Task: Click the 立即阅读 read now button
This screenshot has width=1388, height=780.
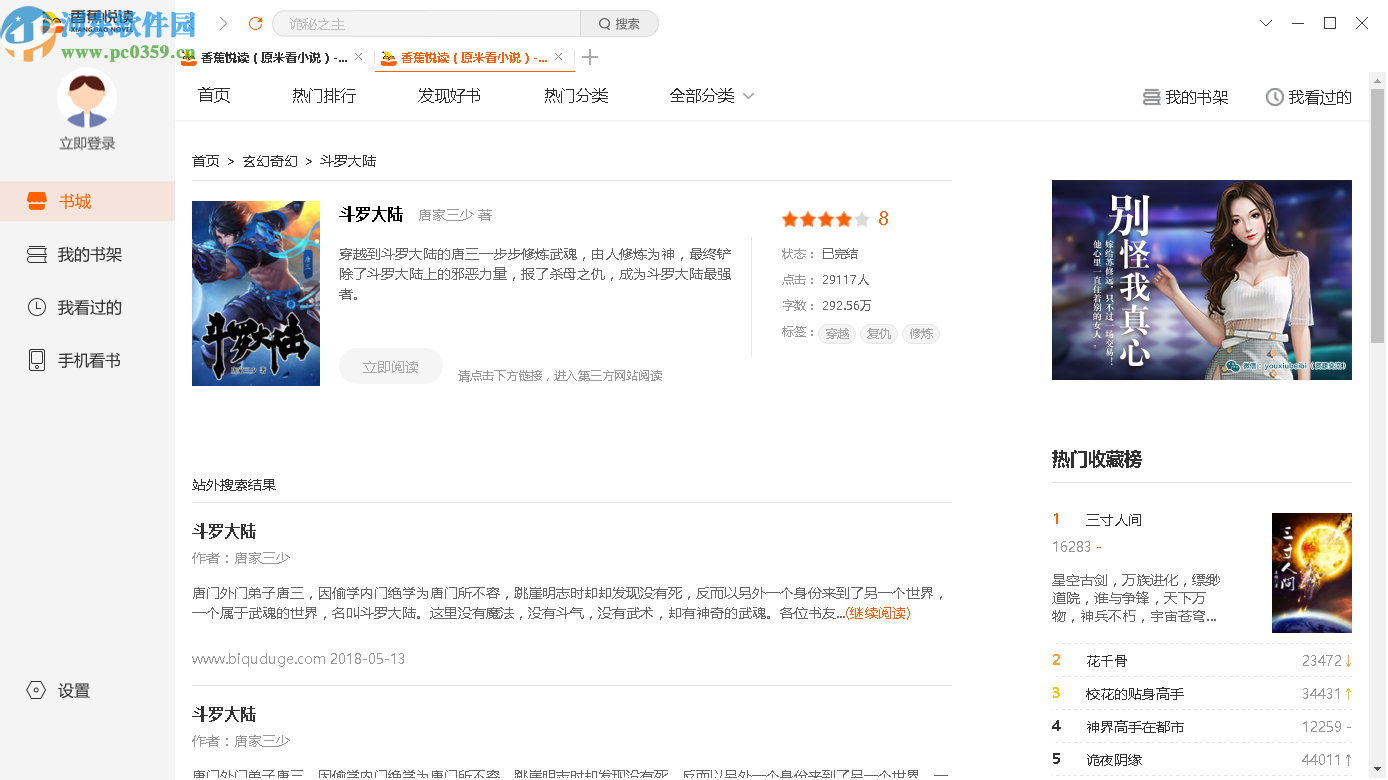Action: point(390,366)
